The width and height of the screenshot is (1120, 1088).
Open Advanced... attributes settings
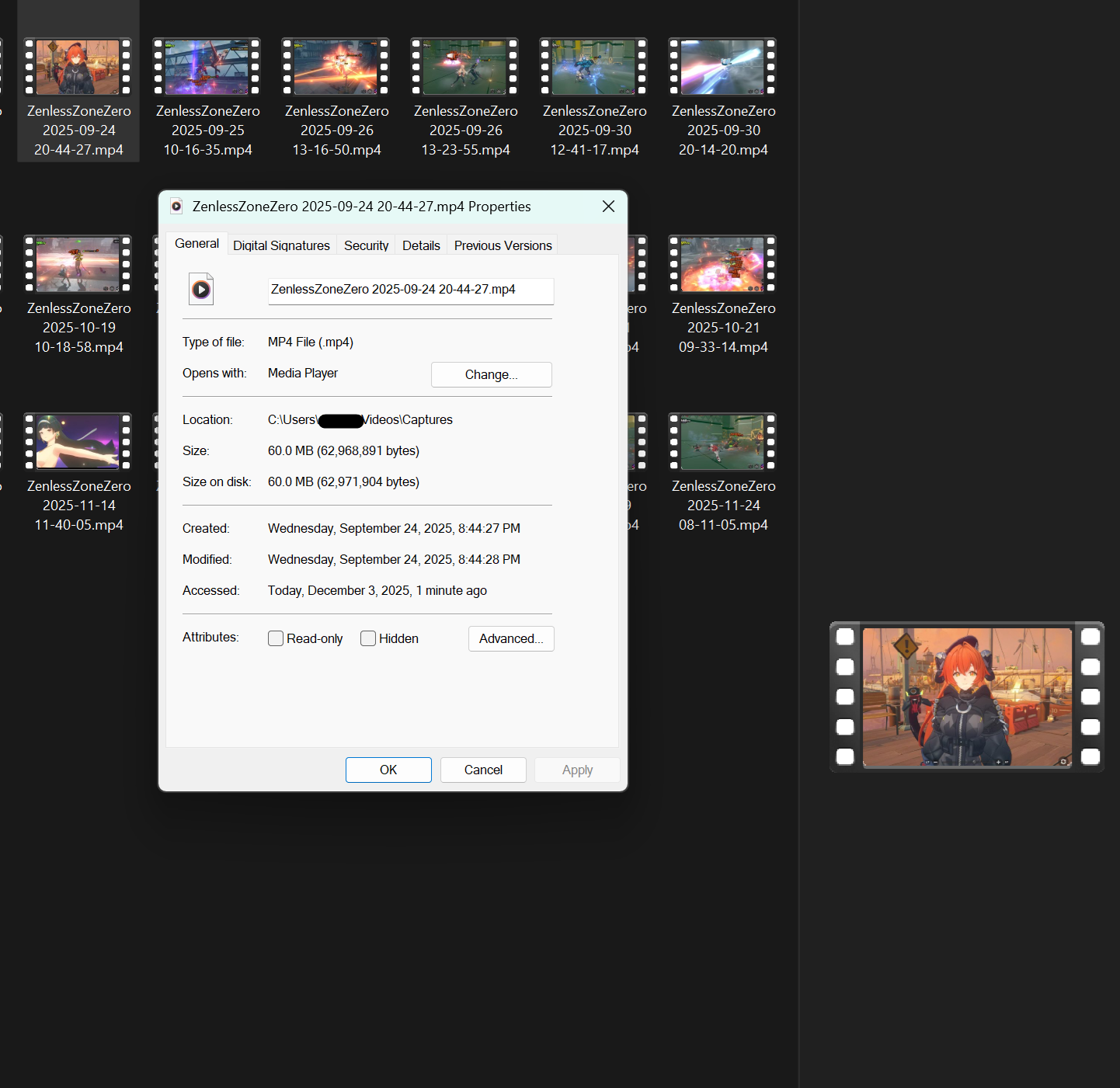coord(511,638)
